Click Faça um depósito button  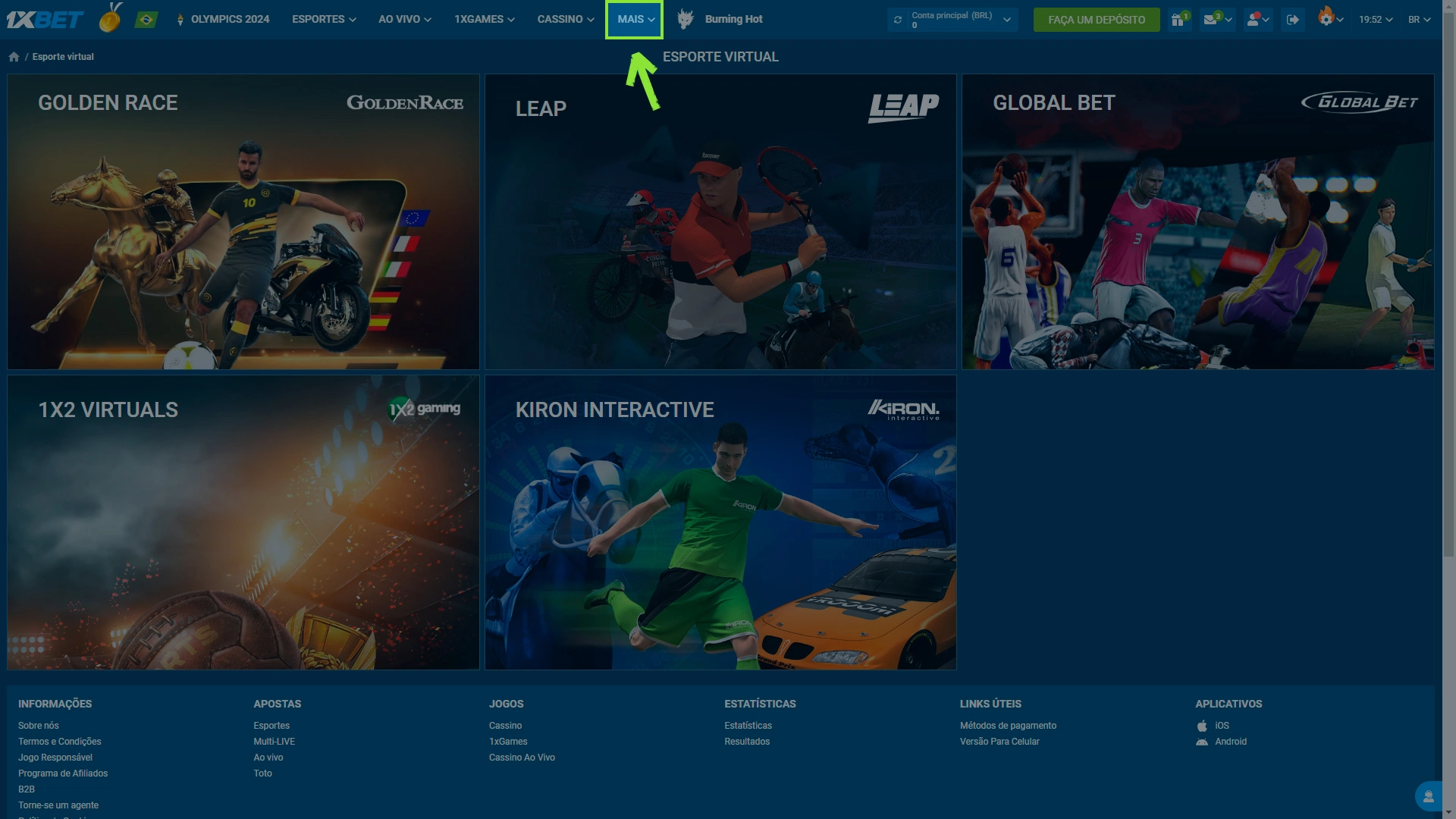tap(1097, 20)
